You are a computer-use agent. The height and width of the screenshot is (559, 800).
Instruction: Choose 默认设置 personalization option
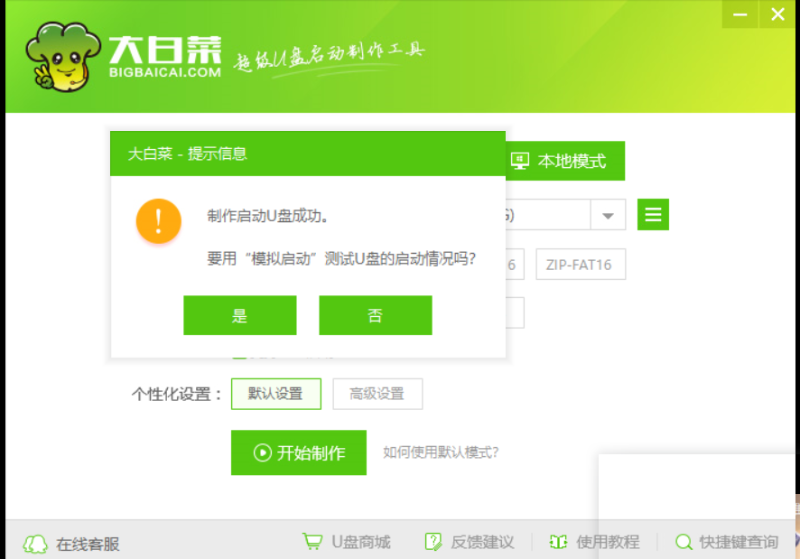point(276,394)
